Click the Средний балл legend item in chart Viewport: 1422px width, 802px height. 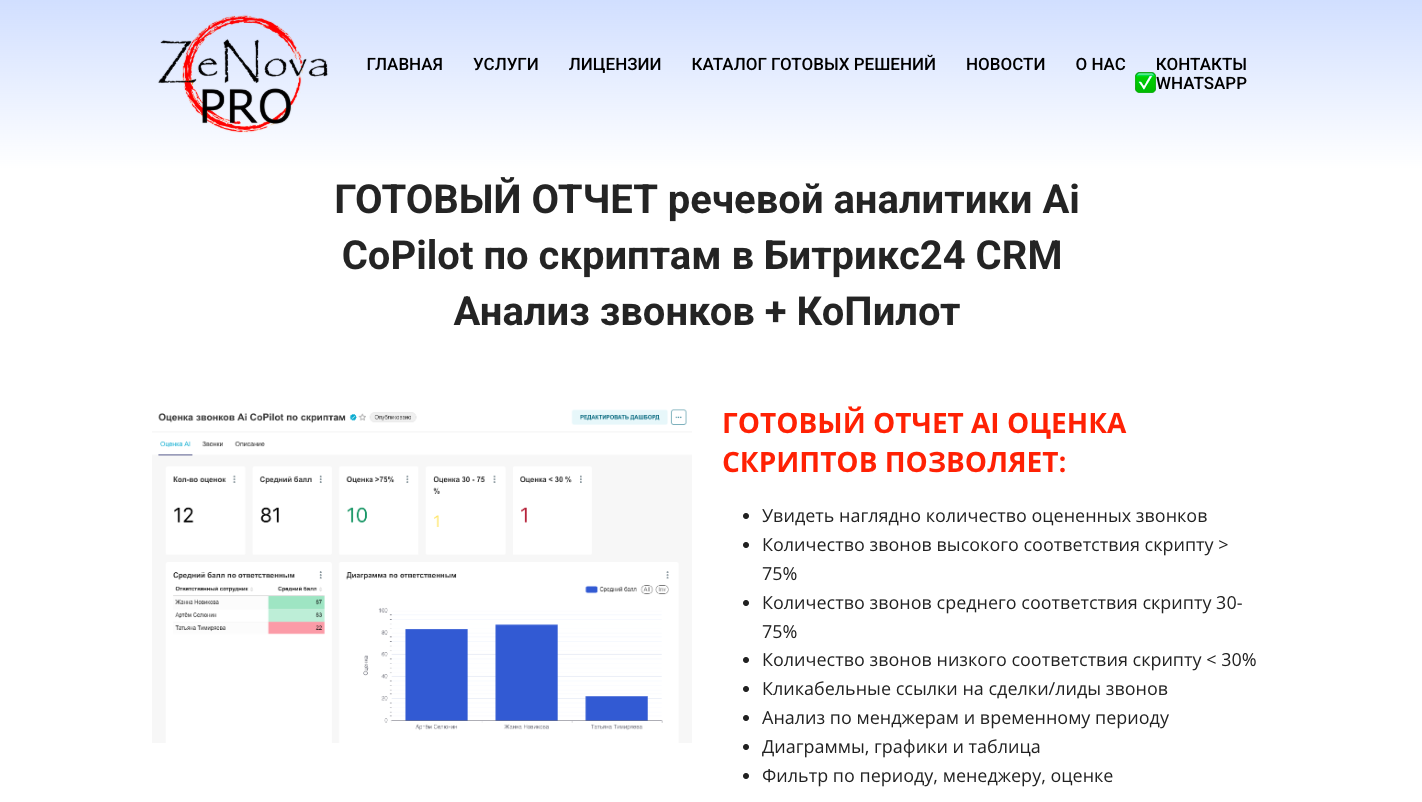pyautogui.click(x=611, y=590)
